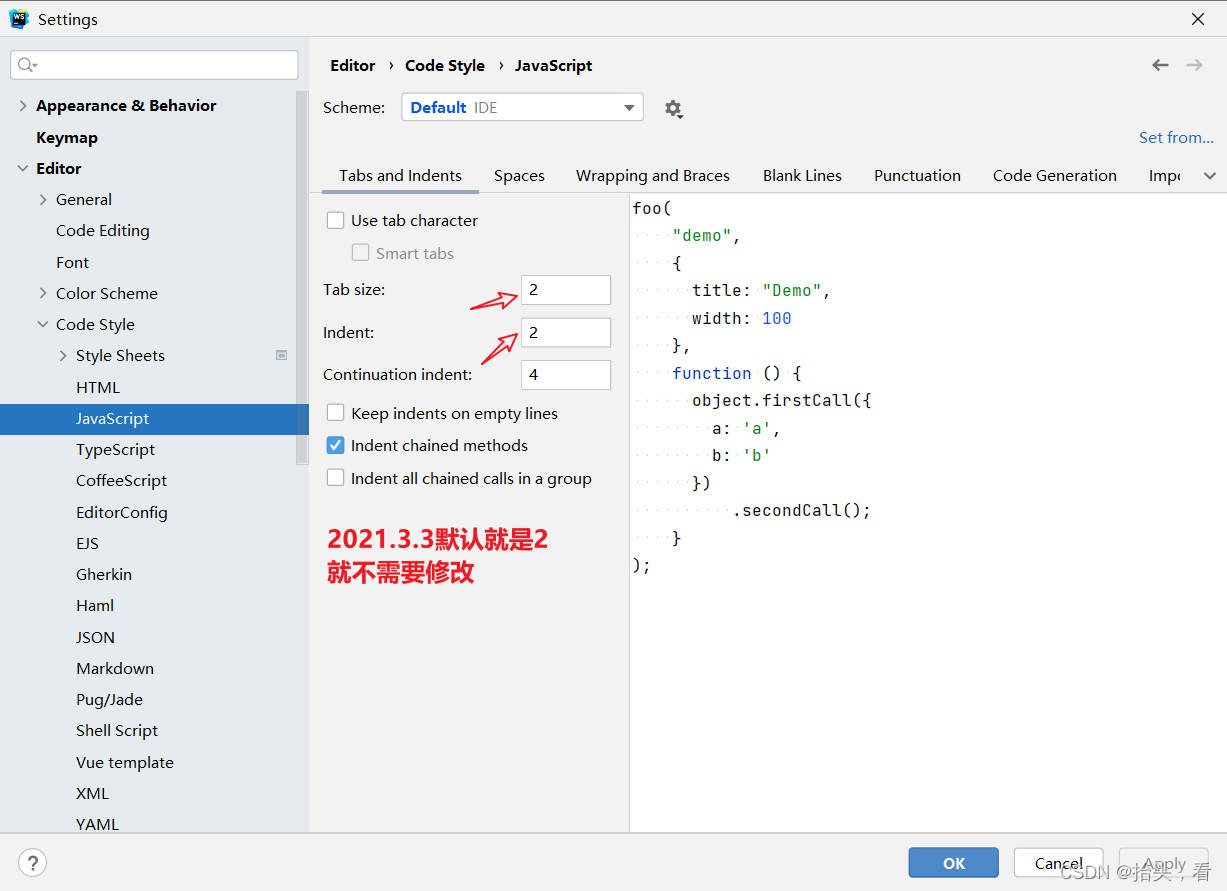Open the Code Generation tab

(x=1055, y=175)
